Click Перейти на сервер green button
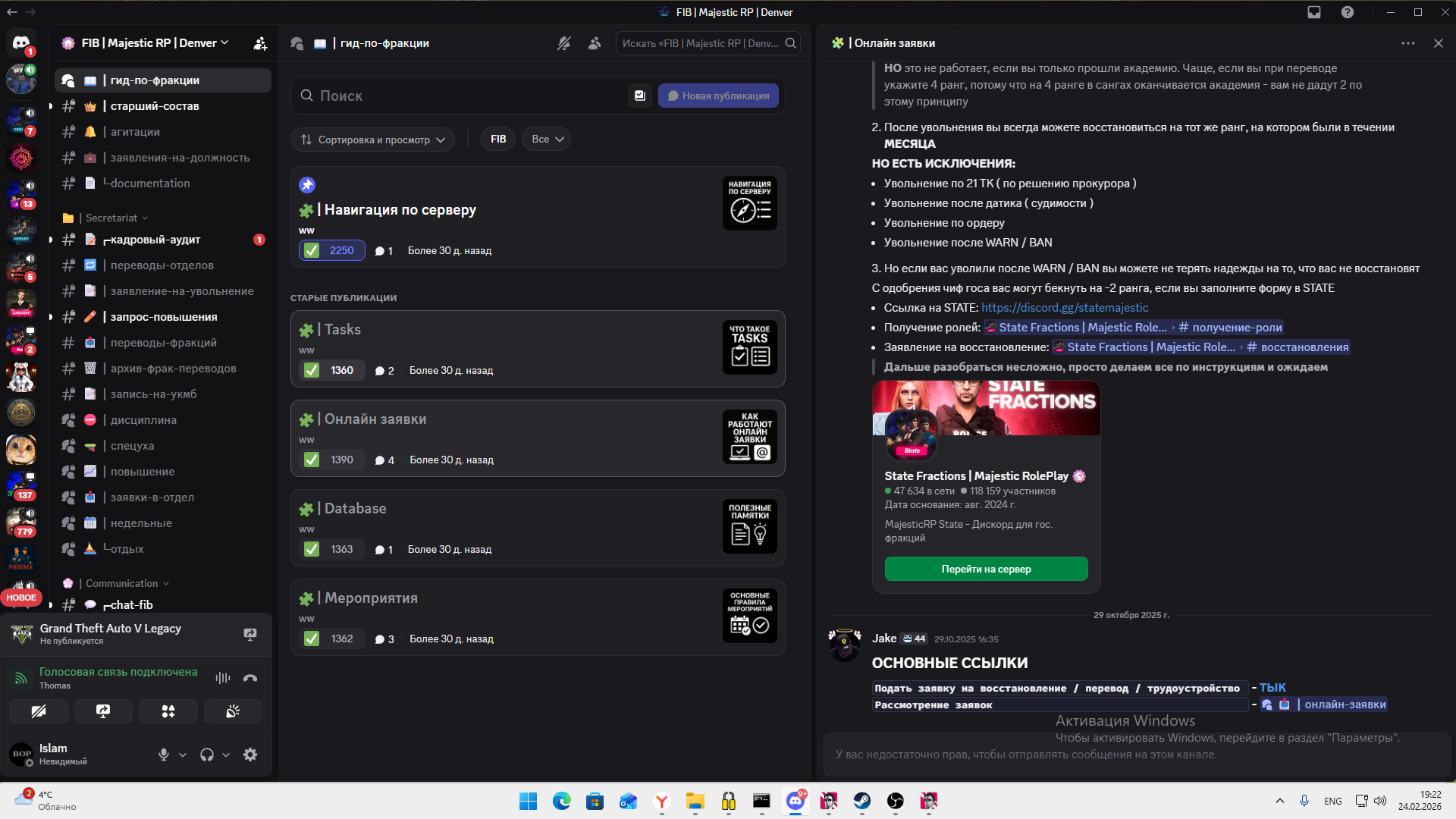This screenshot has width=1456, height=819. (x=986, y=569)
